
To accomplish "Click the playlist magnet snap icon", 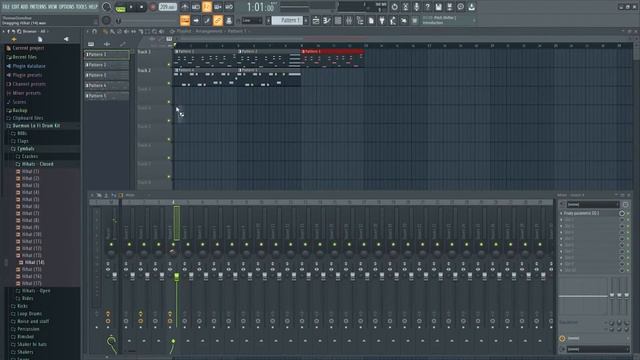I will 94,31.
